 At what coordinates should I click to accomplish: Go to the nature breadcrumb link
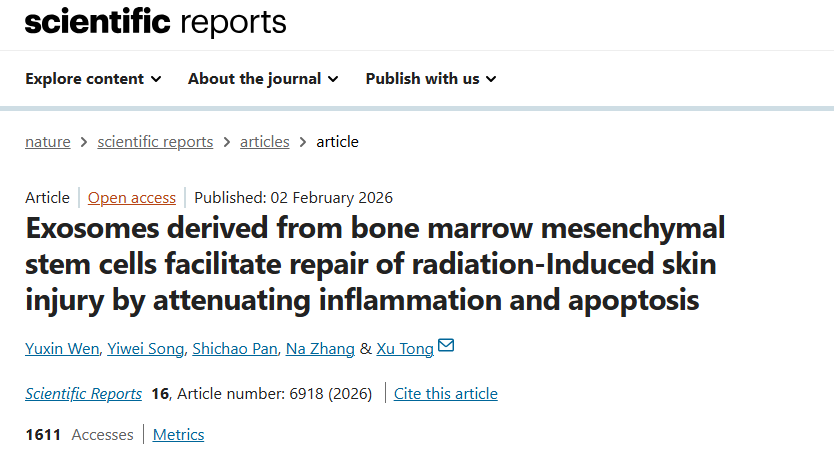48,142
